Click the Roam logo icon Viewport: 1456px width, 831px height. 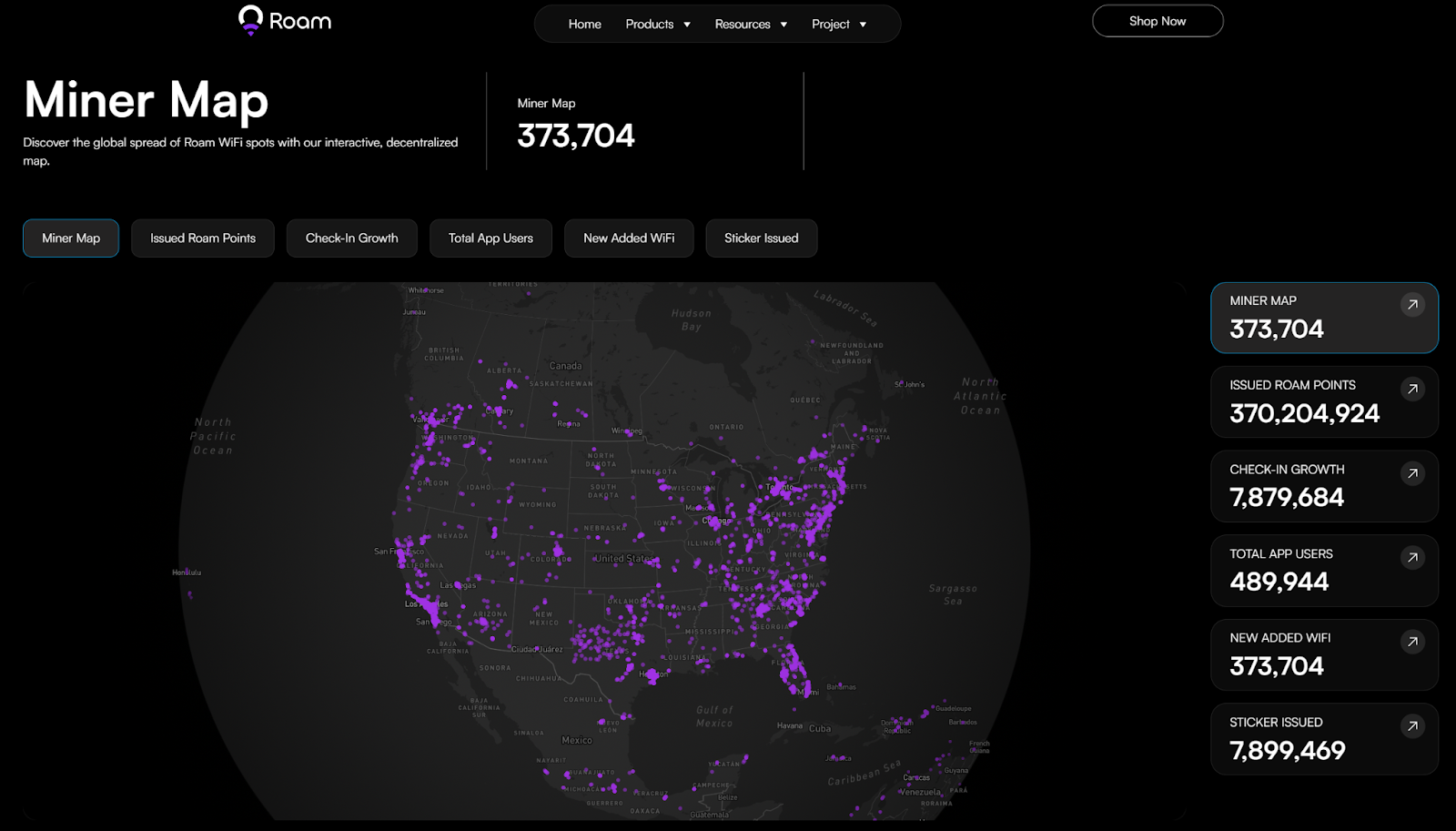250,19
